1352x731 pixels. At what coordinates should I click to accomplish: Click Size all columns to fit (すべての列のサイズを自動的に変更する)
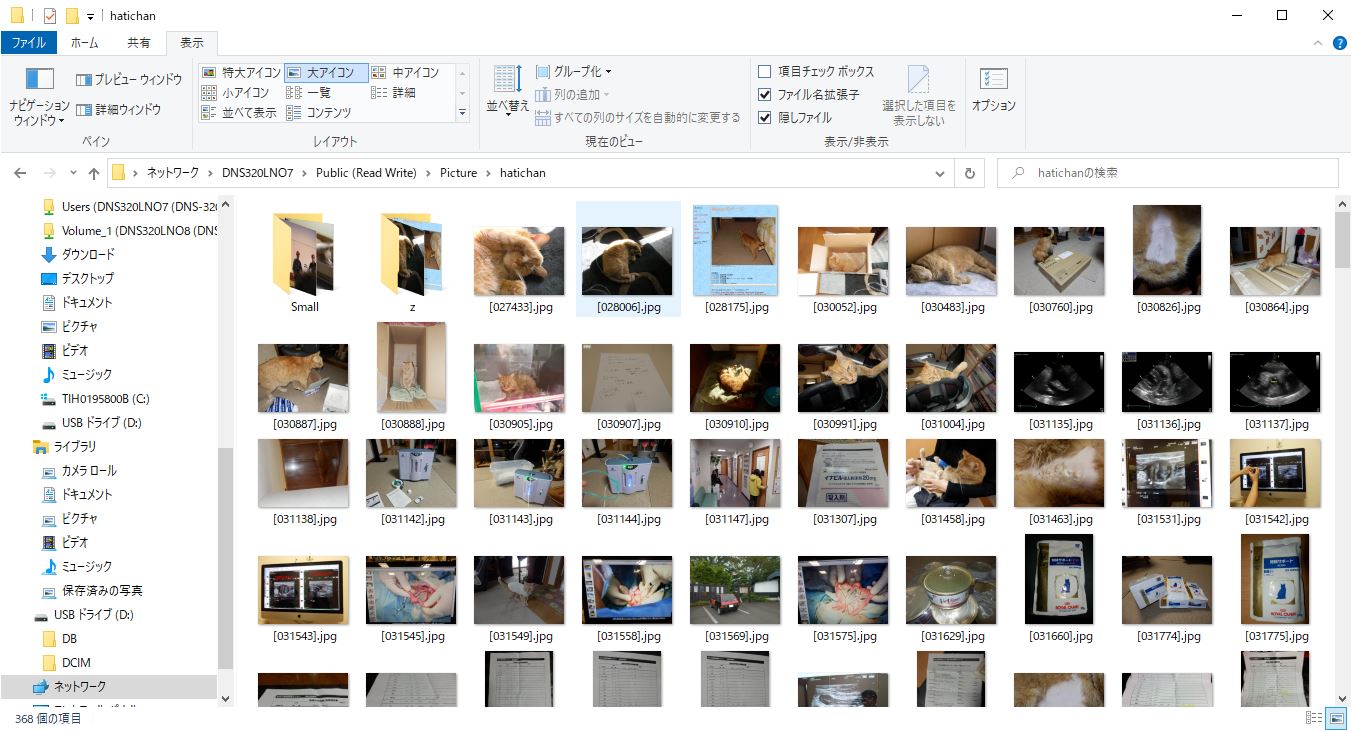click(638, 118)
